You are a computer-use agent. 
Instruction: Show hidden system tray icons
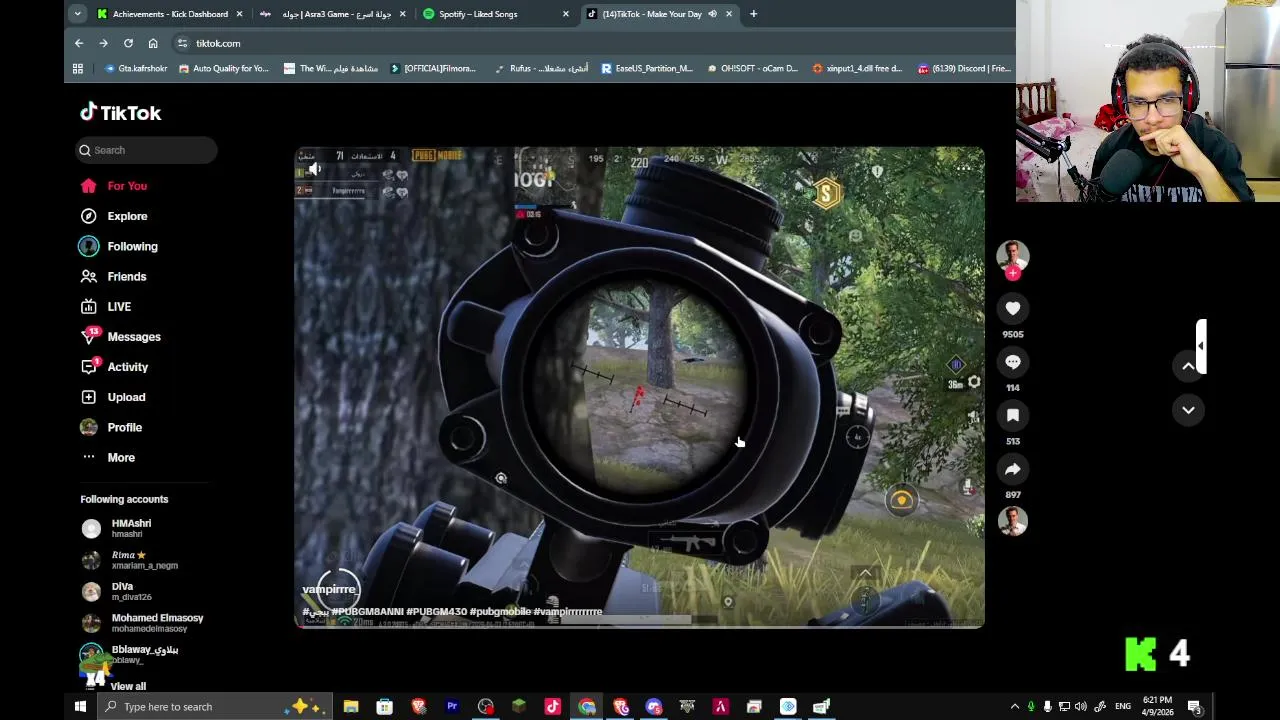tap(1014, 706)
